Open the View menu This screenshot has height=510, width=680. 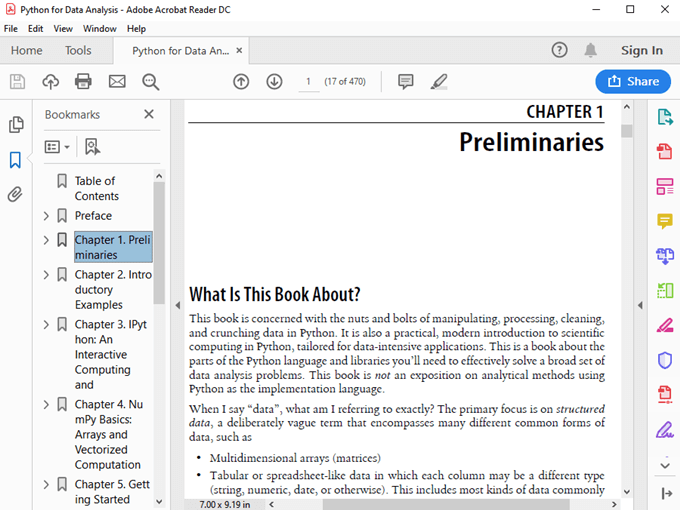63,29
